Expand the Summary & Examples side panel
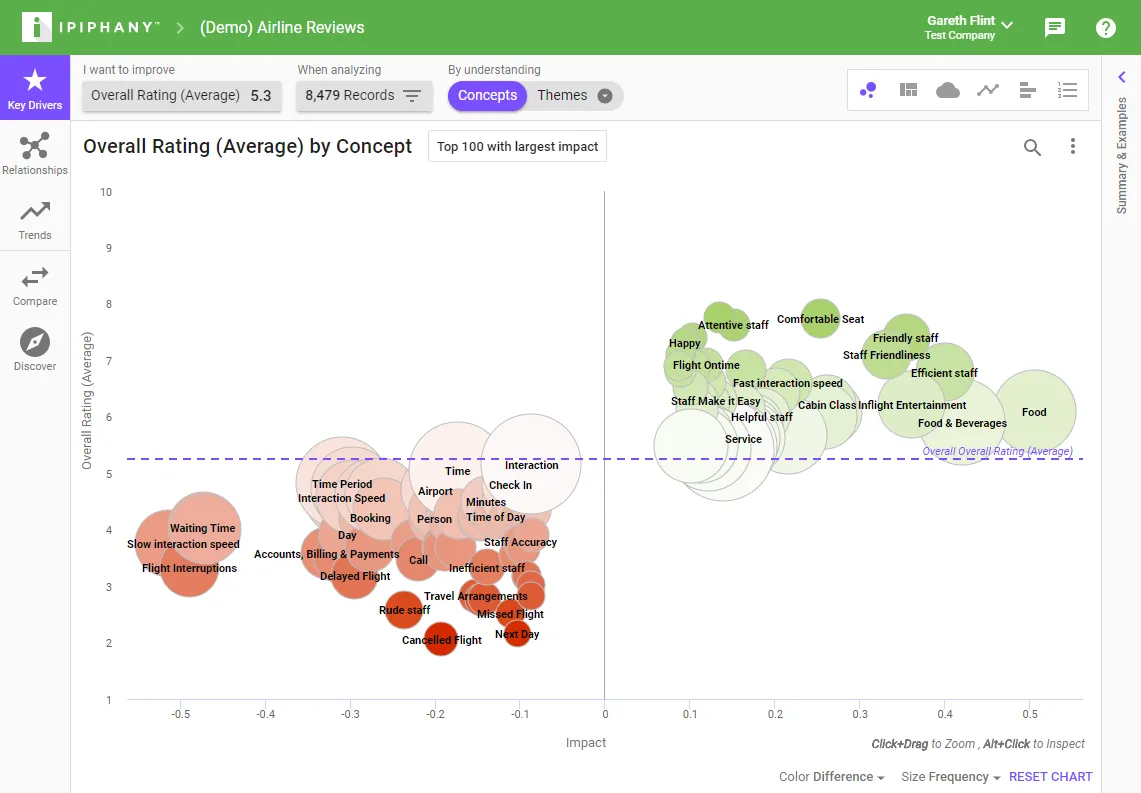 [x=1121, y=77]
